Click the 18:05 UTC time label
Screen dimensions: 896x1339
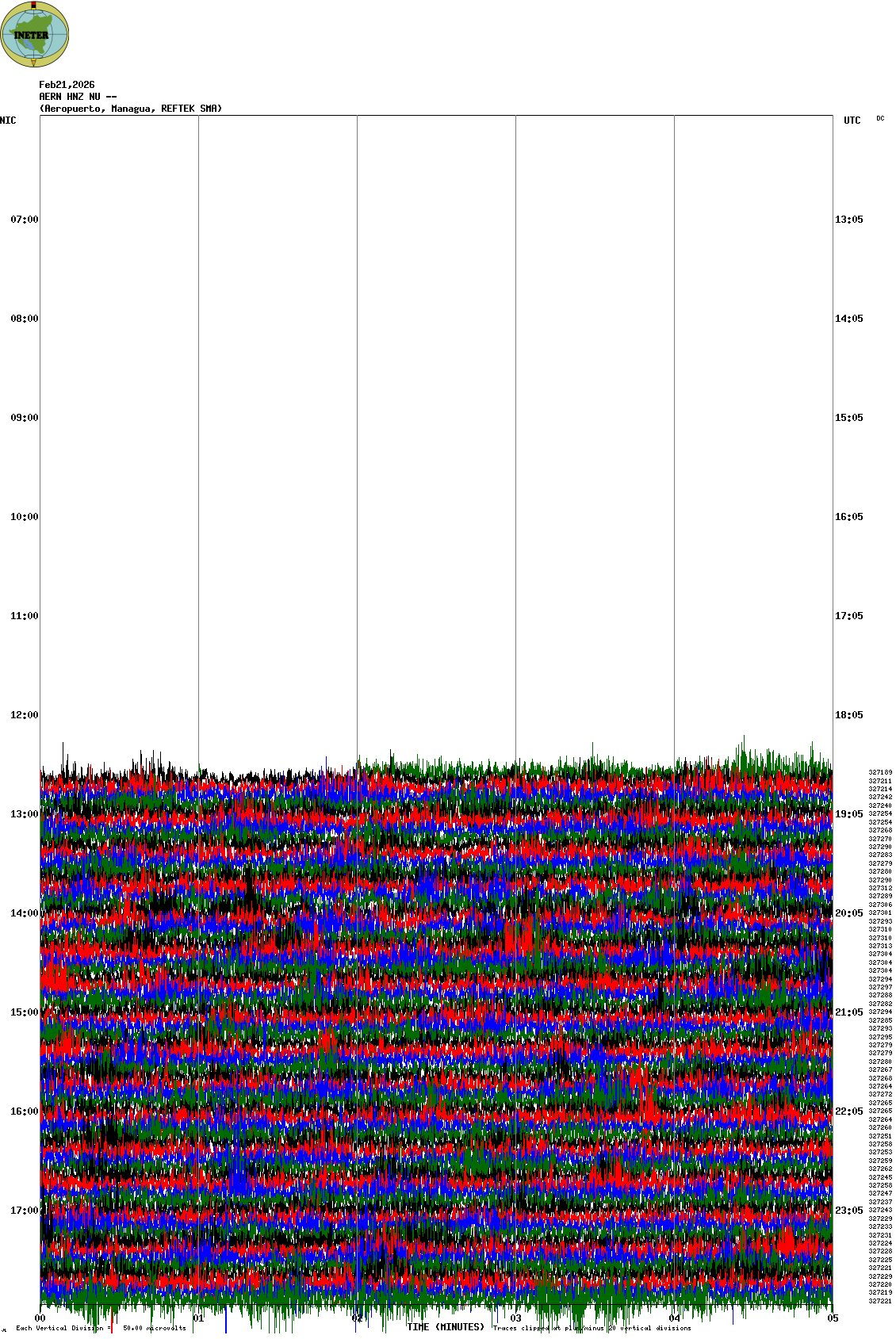848,715
